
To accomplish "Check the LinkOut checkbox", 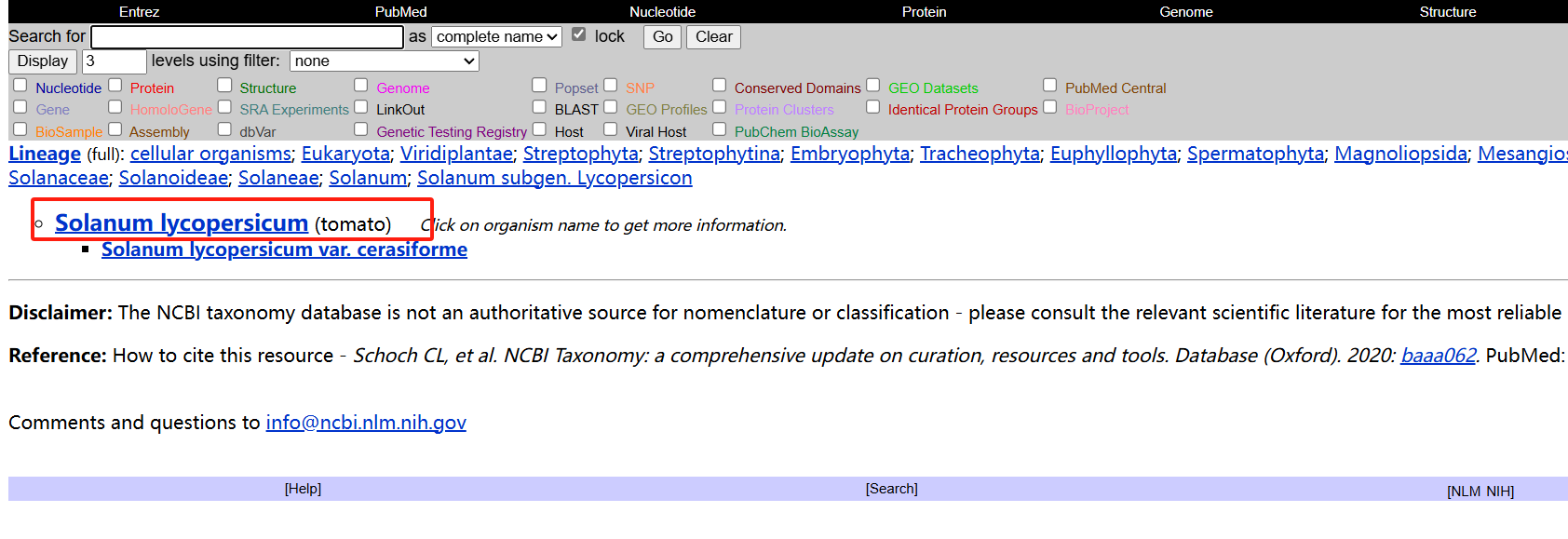I will point(361,106).
